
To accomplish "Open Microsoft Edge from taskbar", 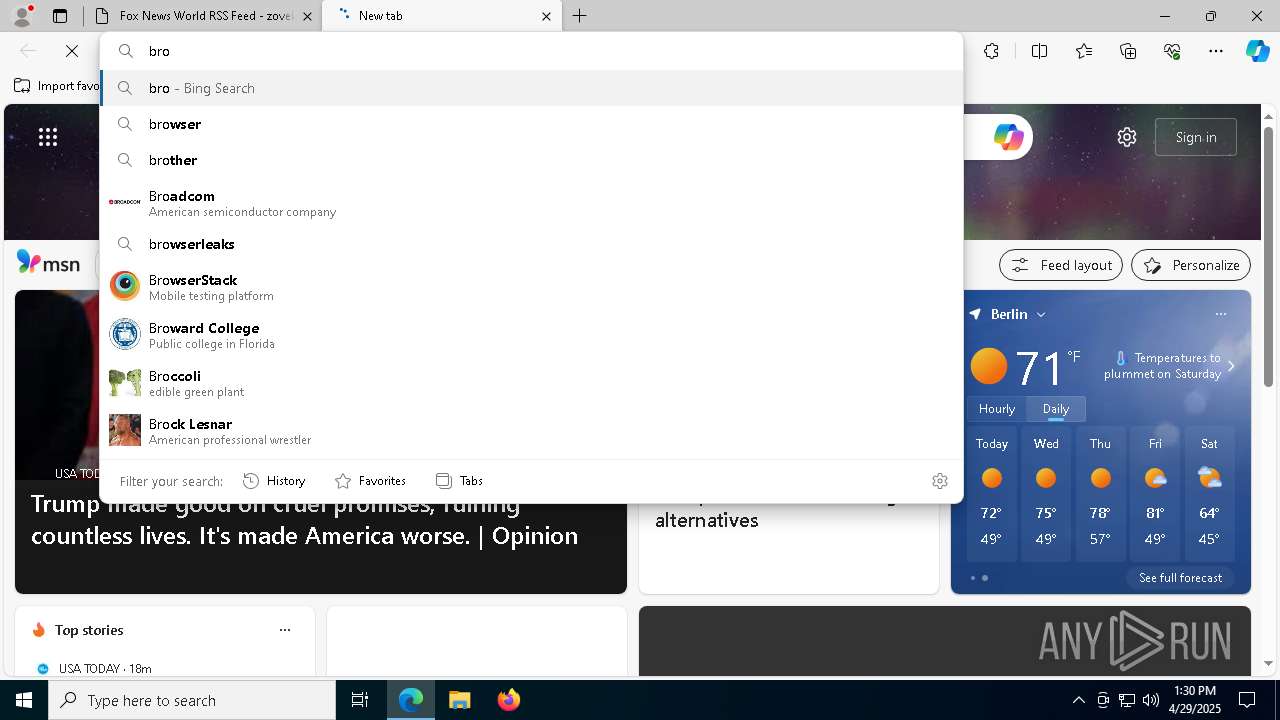I will click(411, 700).
